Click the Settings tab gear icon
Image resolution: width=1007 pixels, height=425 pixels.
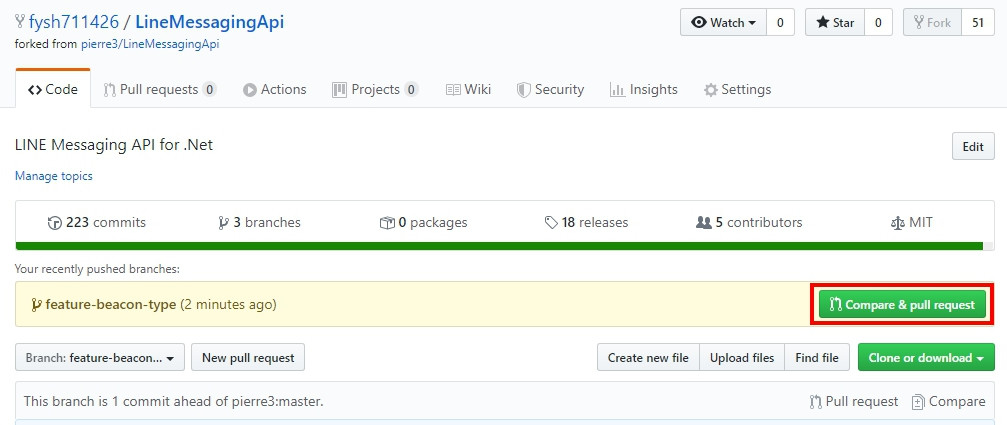pos(710,90)
